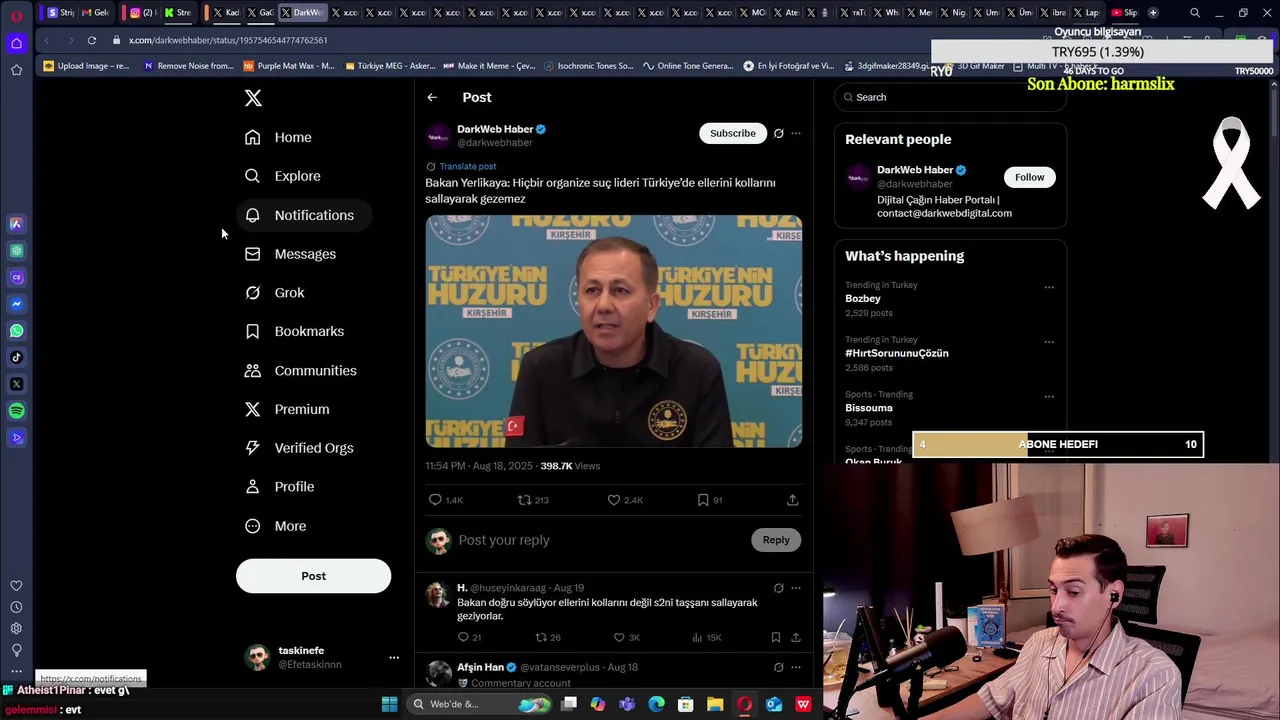Open Home in X navigation
The width and height of the screenshot is (1280, 720).
[x=279, y=137]
